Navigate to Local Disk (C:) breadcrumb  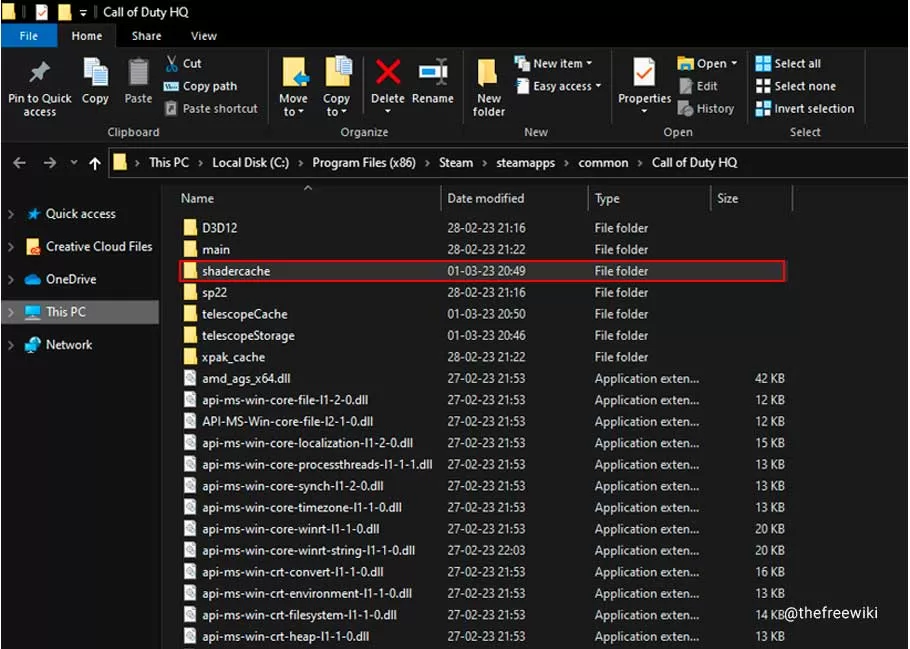pos(250,163)
